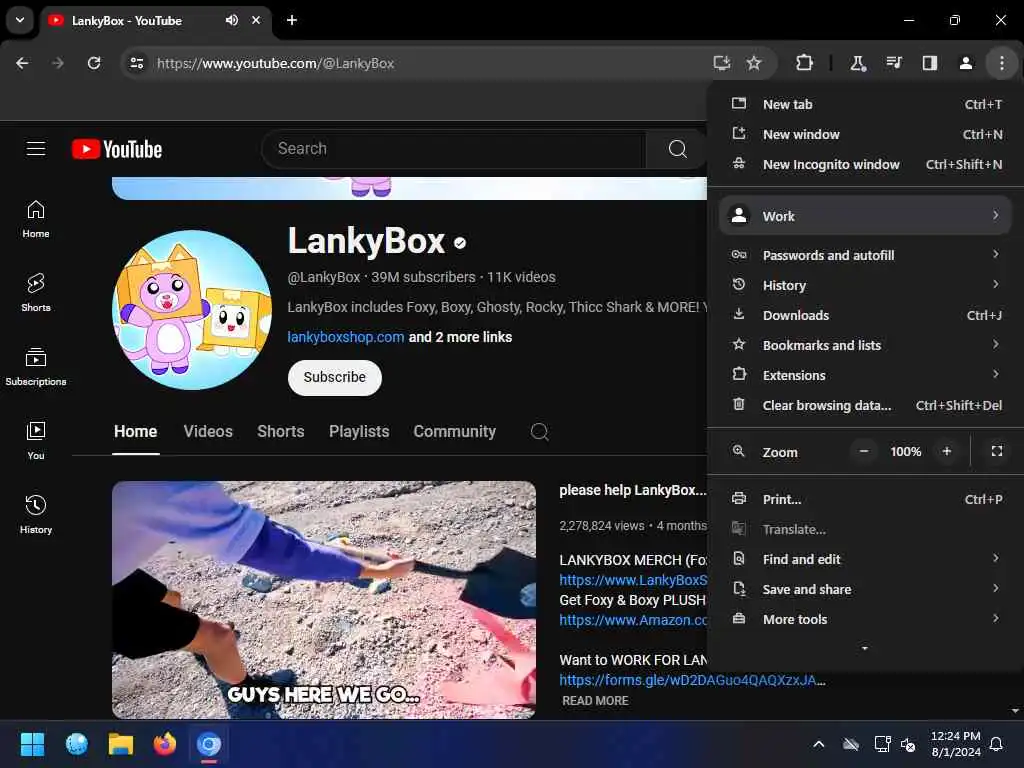The image size is (1024, 768).
Task: Click the YouTube logo
Action: (117, 150)
